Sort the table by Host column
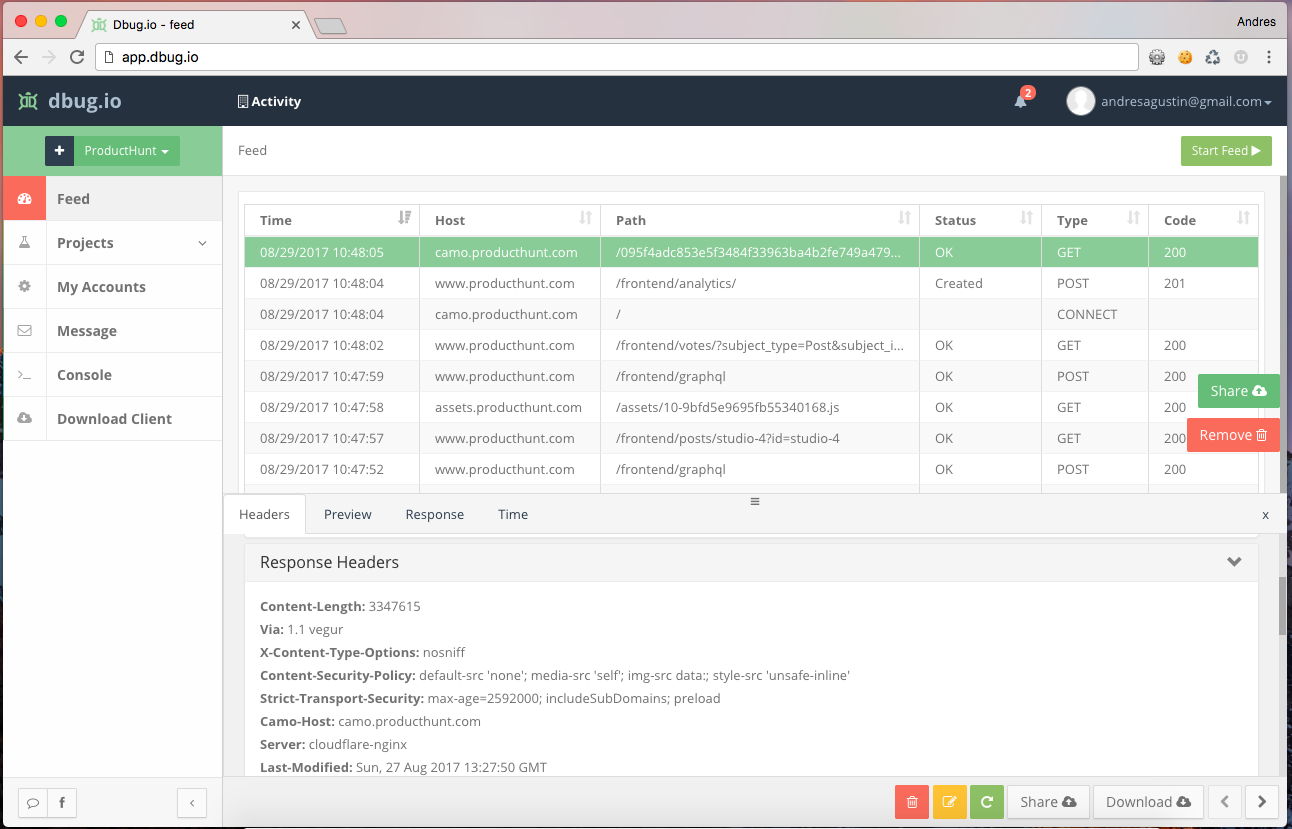The width and height of the screenshot is (1292, 829). click(510, 220)
